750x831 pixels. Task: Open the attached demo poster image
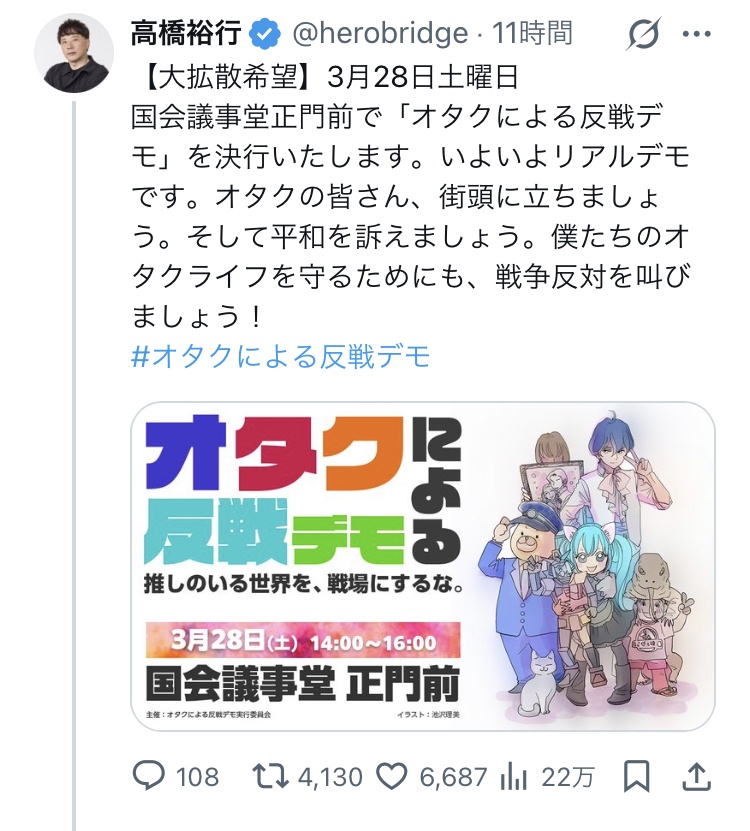[x=423, y=567]
